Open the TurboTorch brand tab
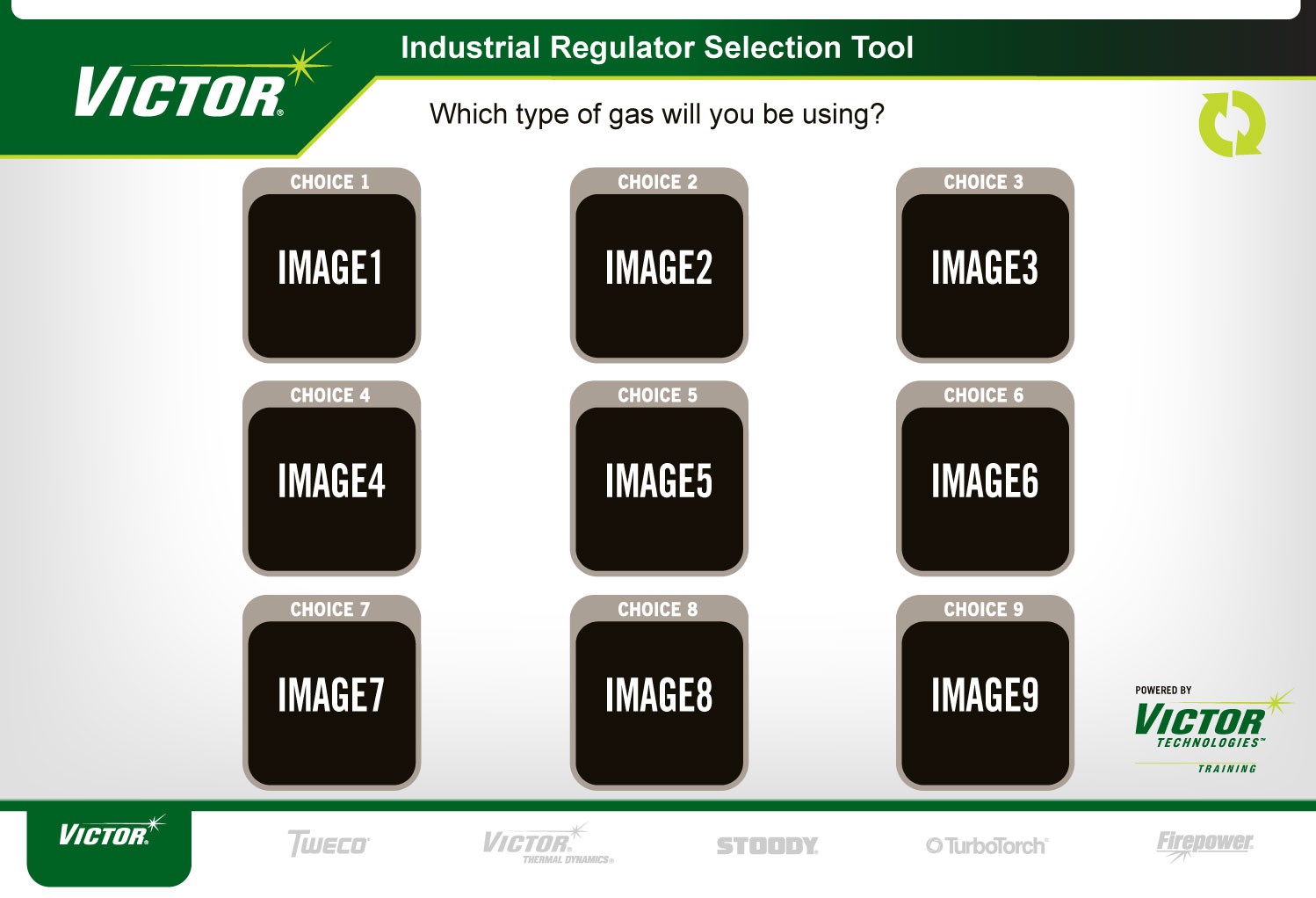 [x=986, y=845]
